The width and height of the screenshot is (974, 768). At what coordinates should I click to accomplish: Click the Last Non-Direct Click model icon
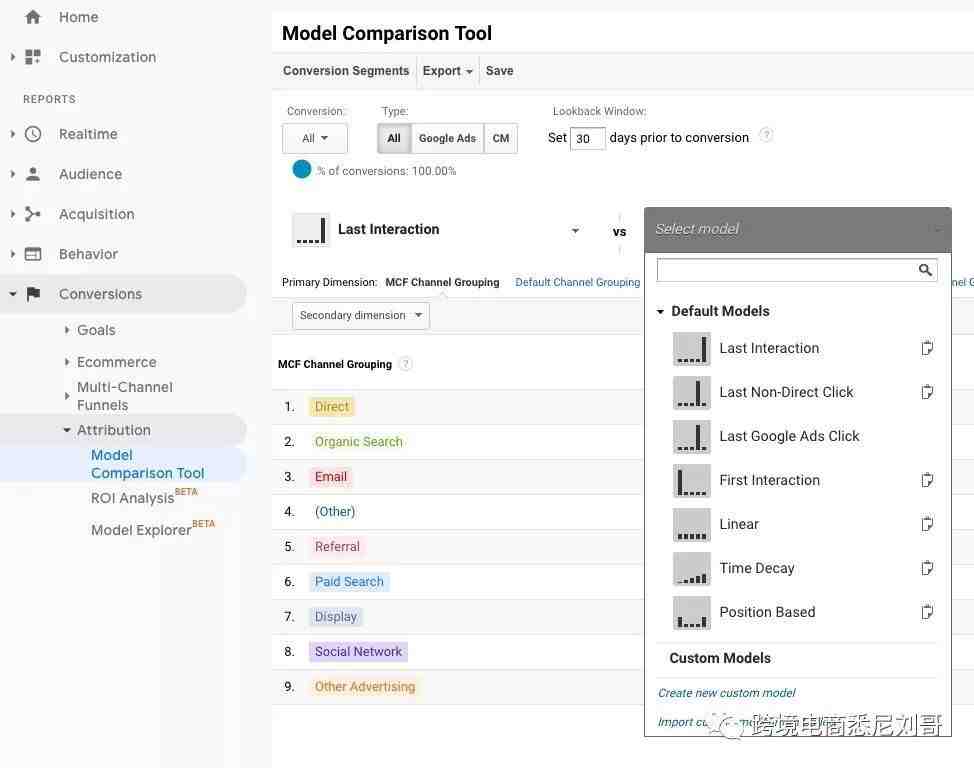click(691, 393)
